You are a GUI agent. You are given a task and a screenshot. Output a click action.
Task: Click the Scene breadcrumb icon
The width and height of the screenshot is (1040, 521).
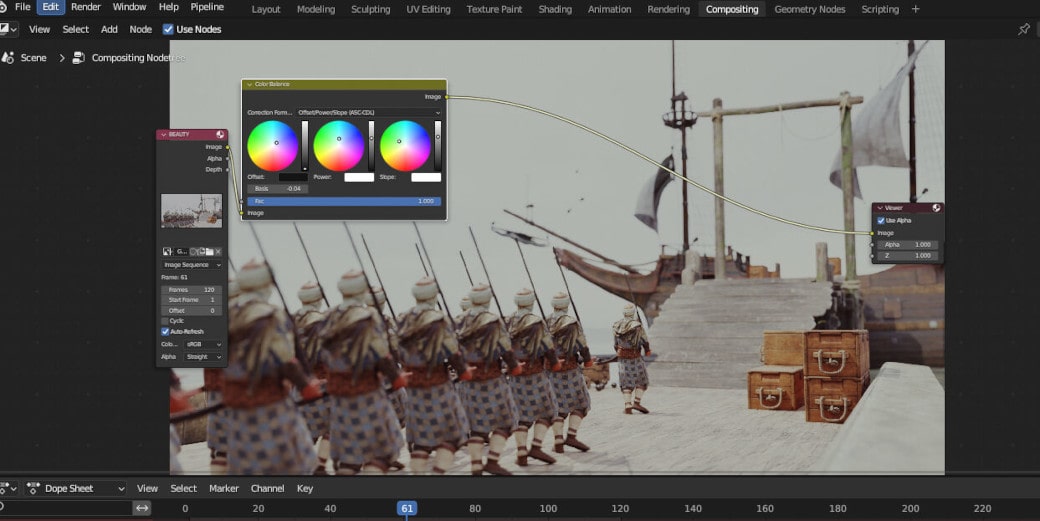tap(8, 58)
